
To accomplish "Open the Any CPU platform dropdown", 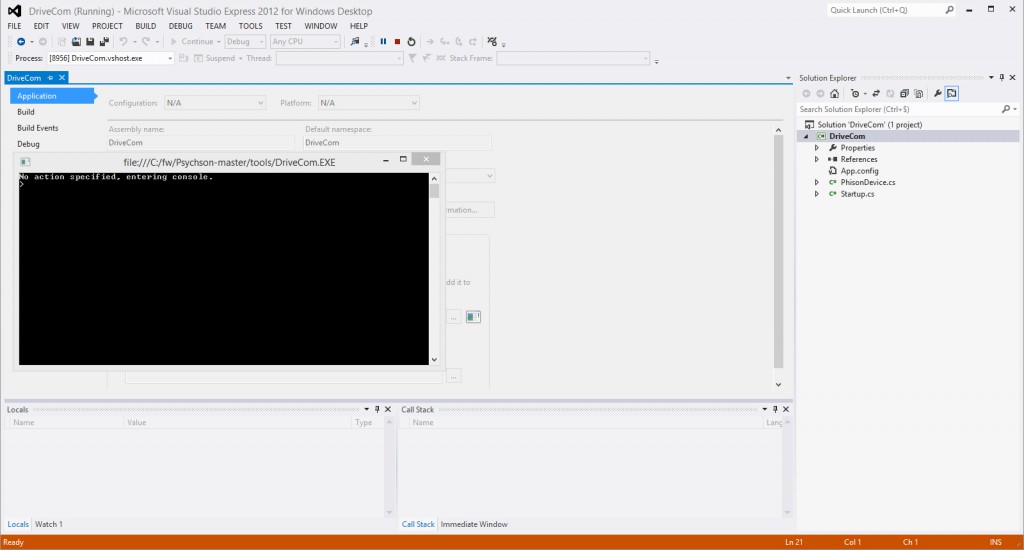I will 336,42.
